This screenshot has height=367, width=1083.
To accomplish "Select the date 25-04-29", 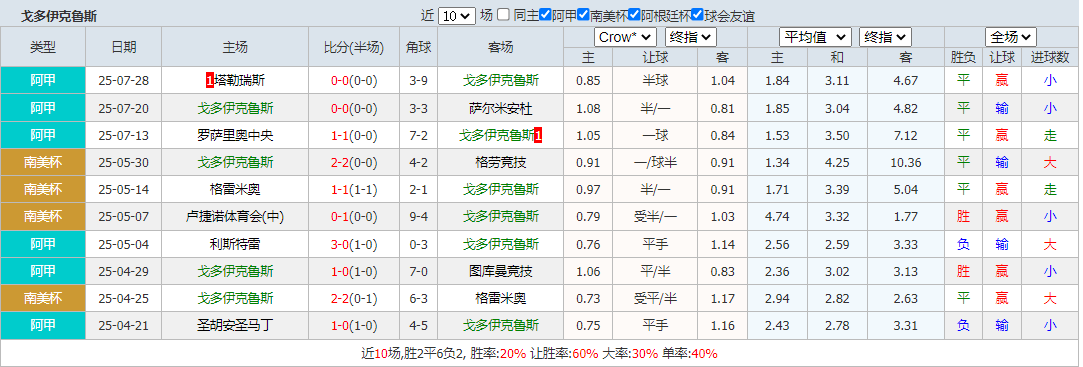I will (x=124, y=271).
